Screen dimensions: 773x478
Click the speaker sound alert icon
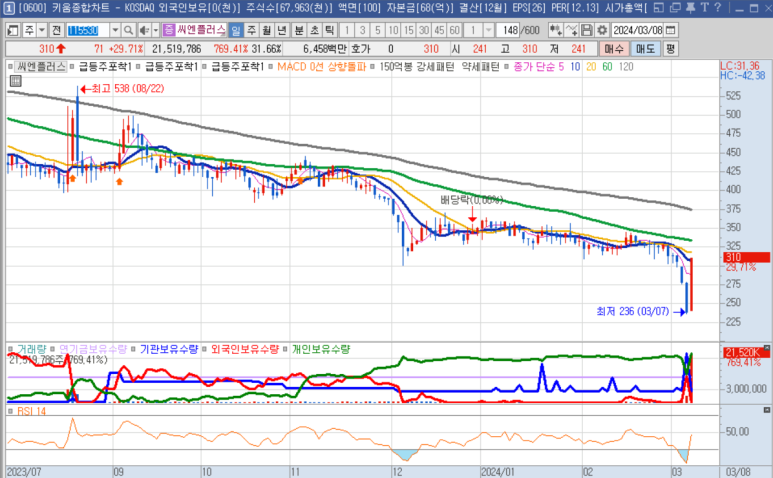[144, 30]
